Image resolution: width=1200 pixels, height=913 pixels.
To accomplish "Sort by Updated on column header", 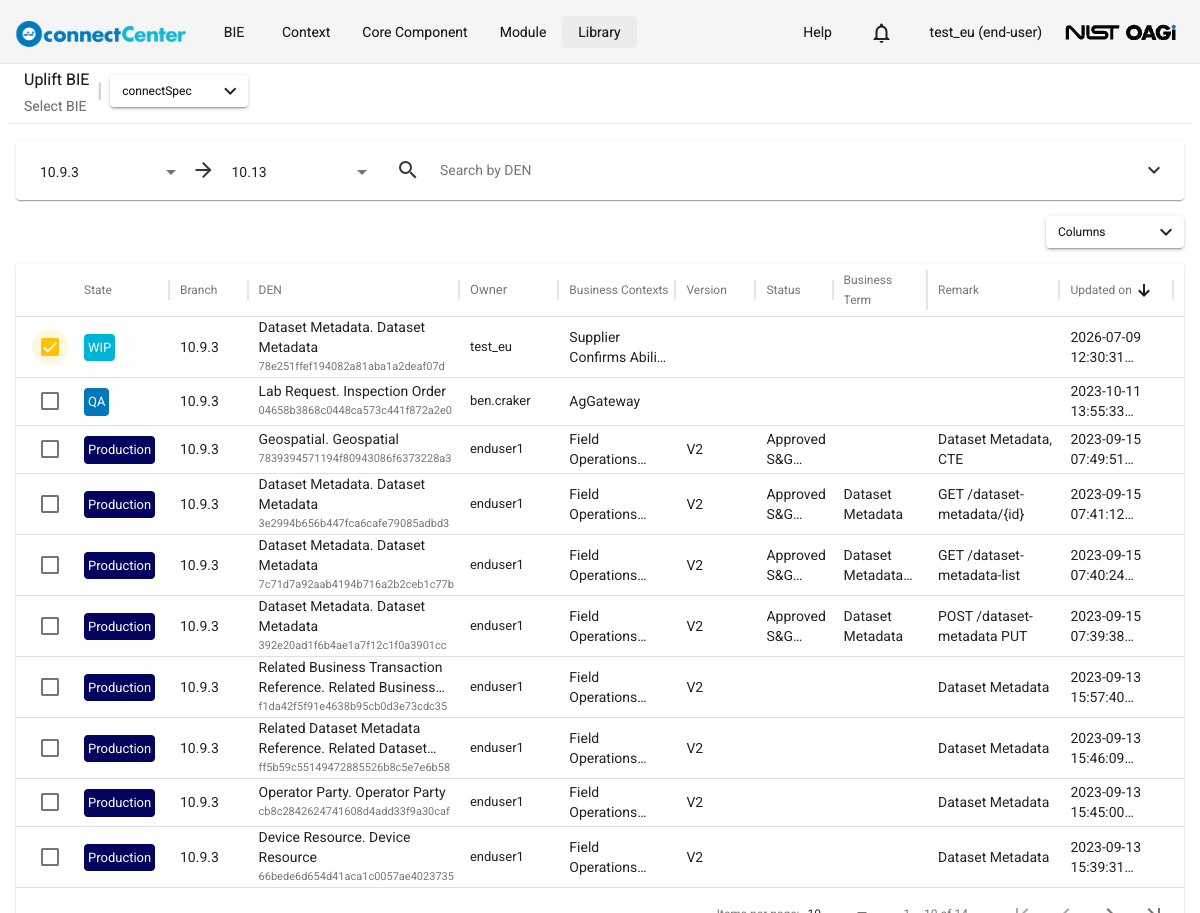I will [x=1101, y=290].
